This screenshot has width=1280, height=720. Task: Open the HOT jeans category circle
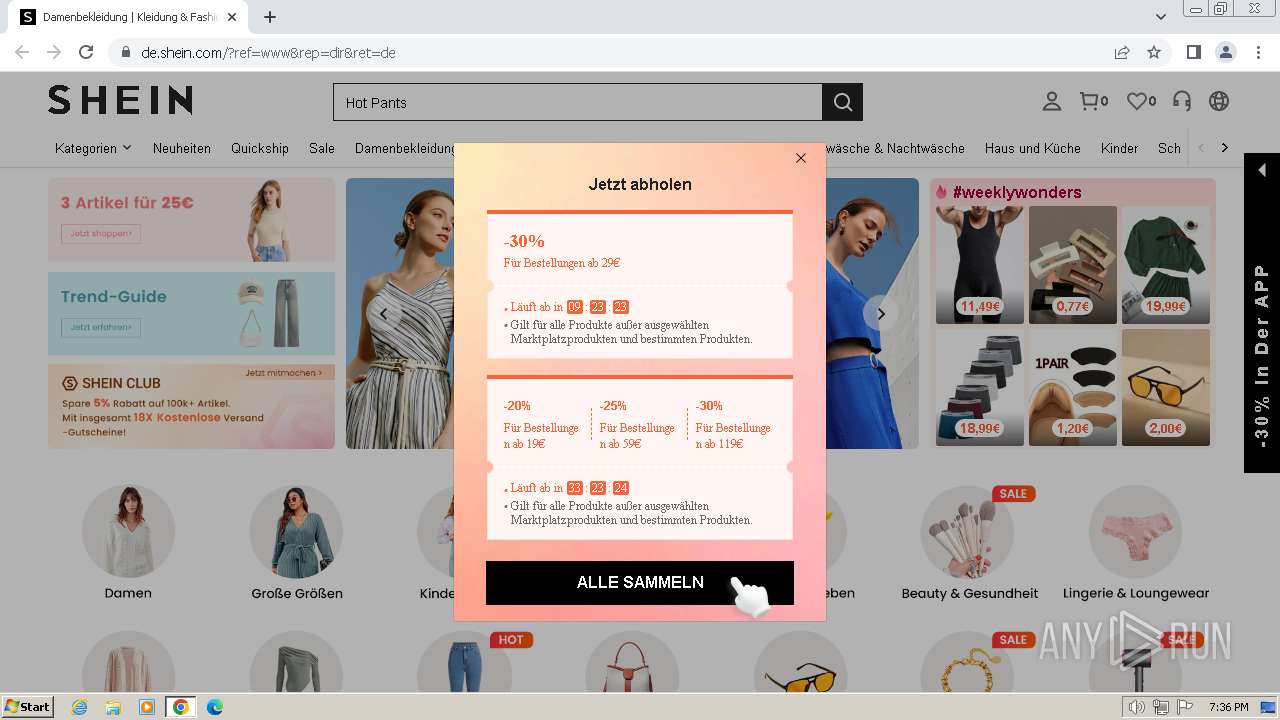tap(464, 662)
